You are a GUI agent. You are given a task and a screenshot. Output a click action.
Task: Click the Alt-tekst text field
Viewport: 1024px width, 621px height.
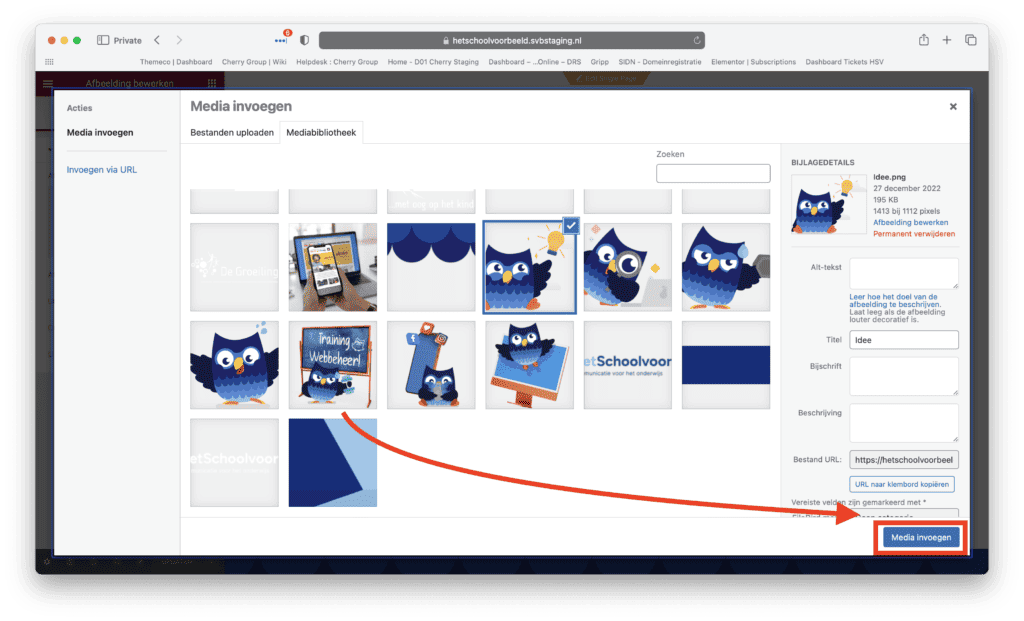(904, 273)
